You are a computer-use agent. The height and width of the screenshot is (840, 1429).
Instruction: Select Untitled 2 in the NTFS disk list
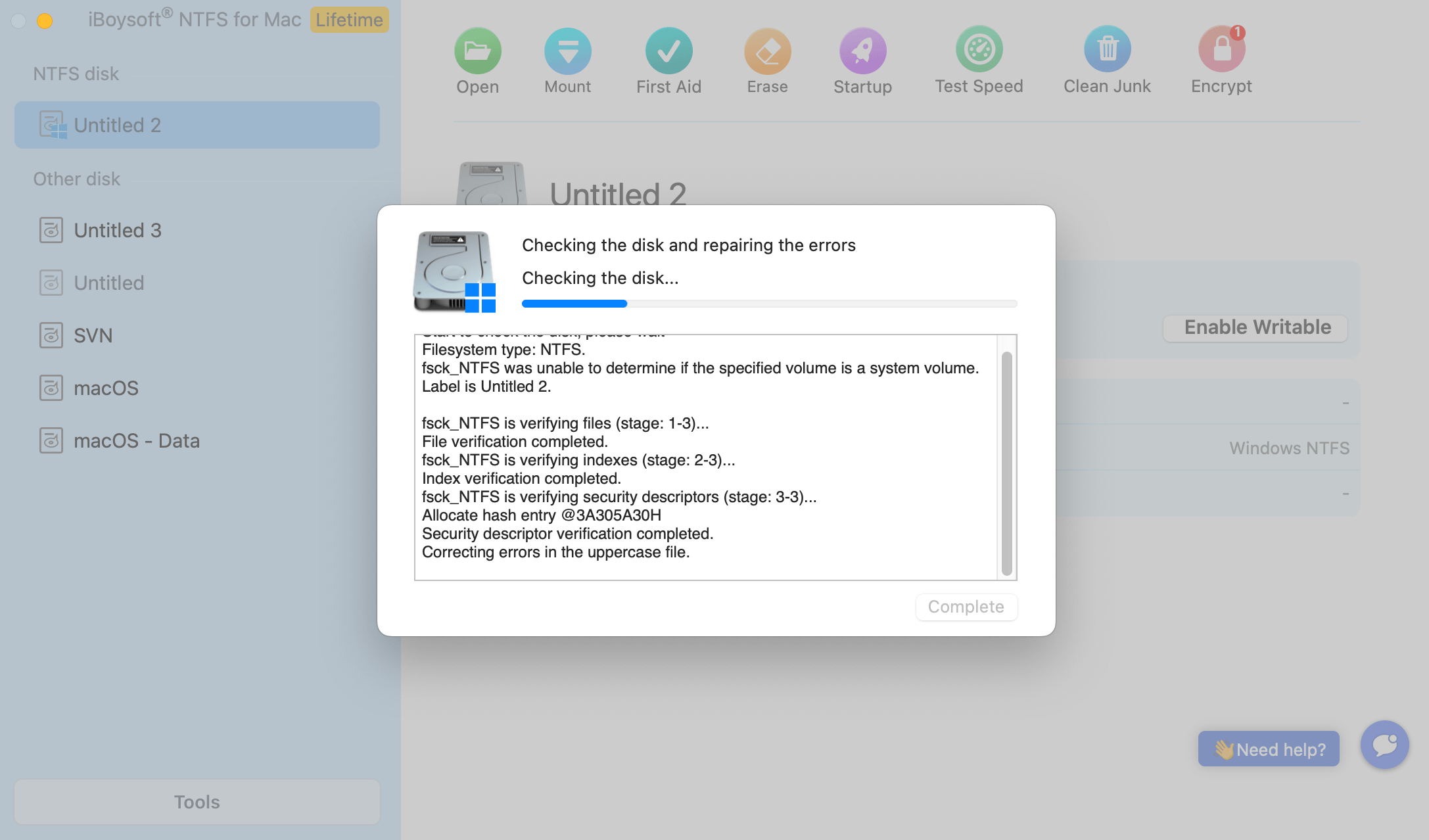tap(197, 125)
